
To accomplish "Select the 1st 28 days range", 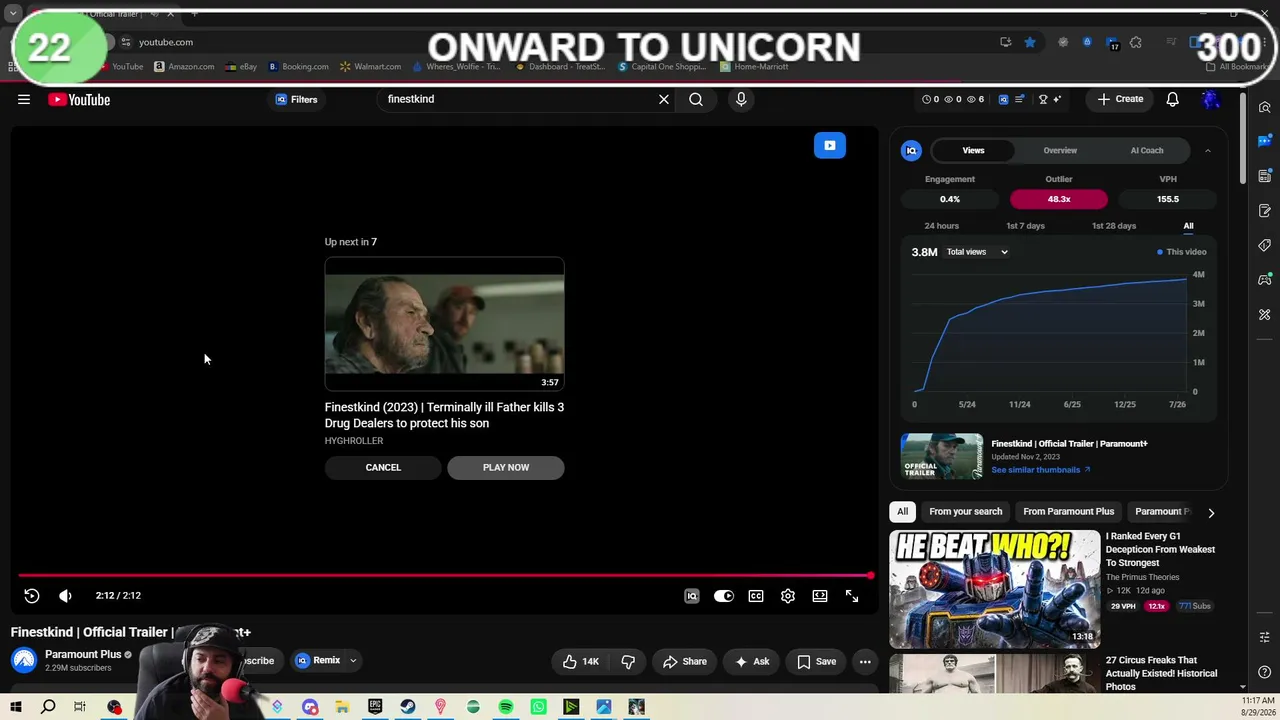I will point(1114,226).
